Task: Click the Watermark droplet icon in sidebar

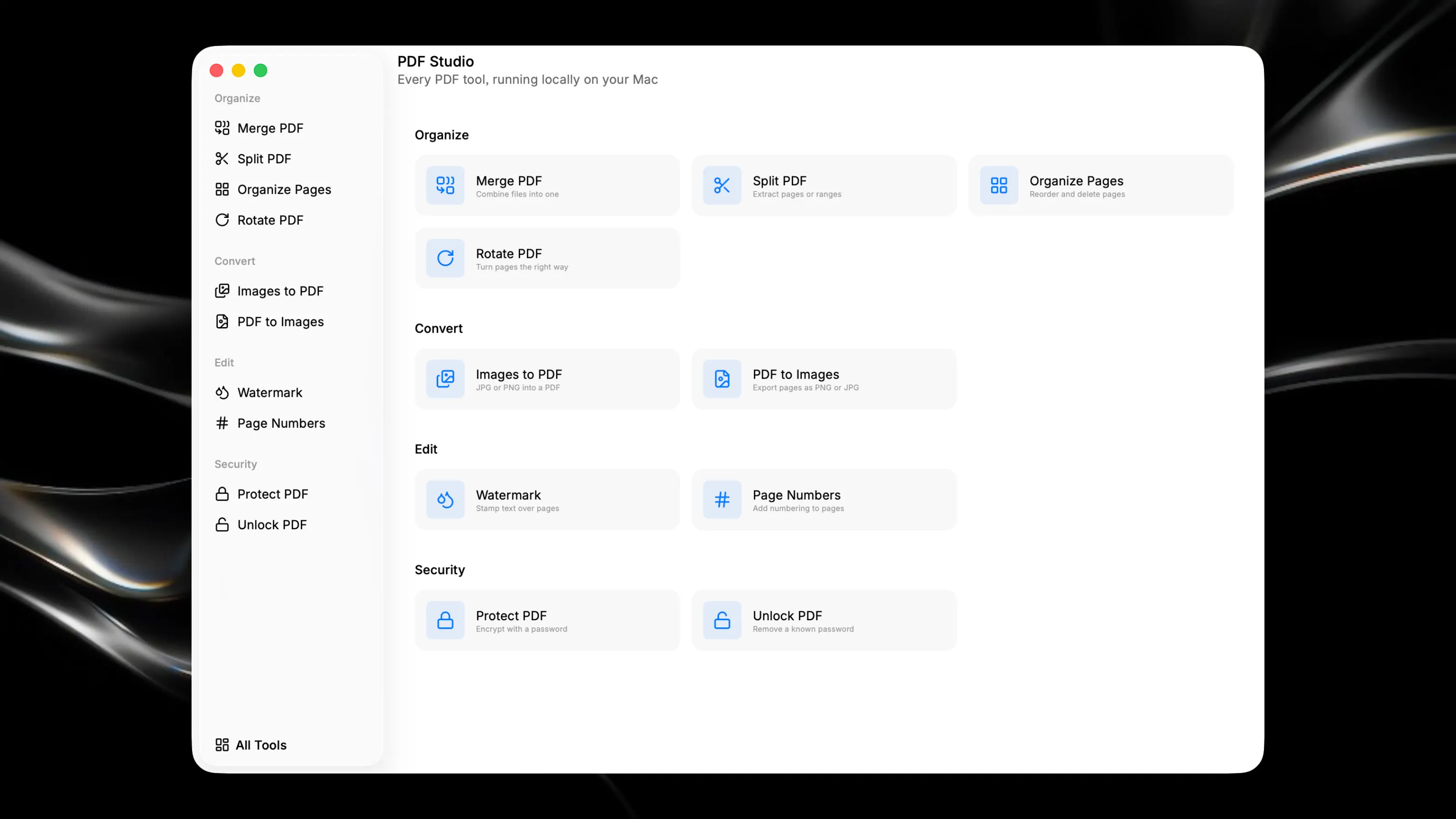Action: (222, 392)
